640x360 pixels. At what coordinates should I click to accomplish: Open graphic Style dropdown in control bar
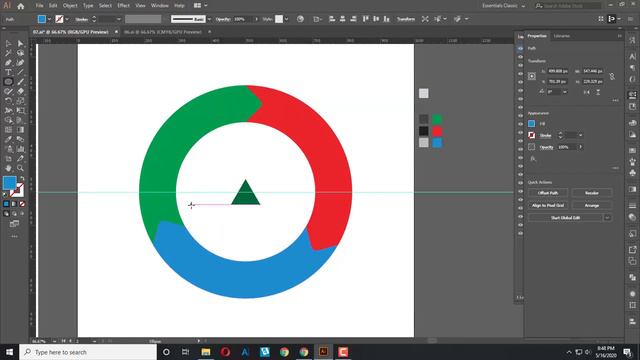point(287,19)
